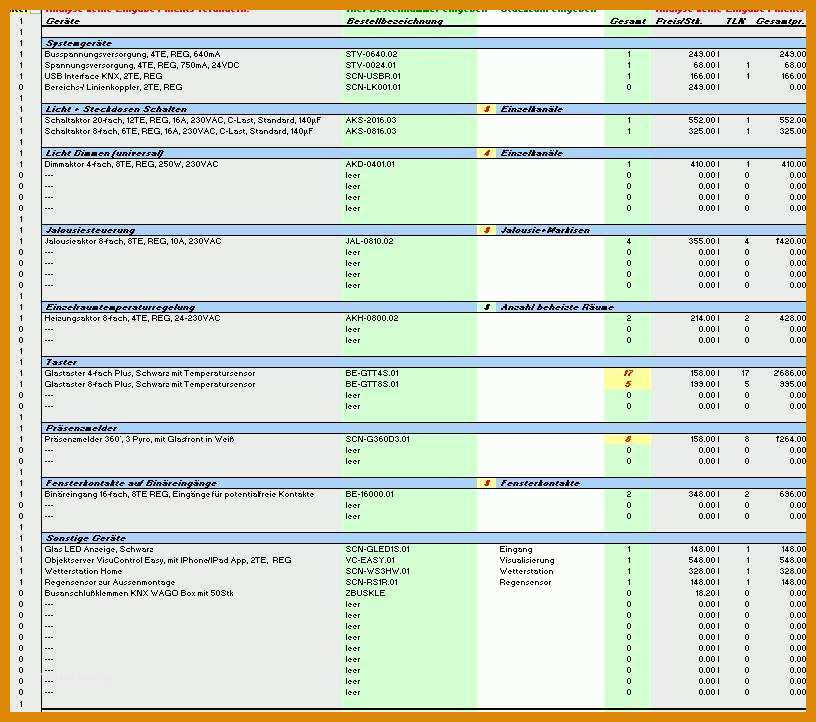Click the 'Anzahl beheizte Räume' label
The image size is (816, 722).
557,307
